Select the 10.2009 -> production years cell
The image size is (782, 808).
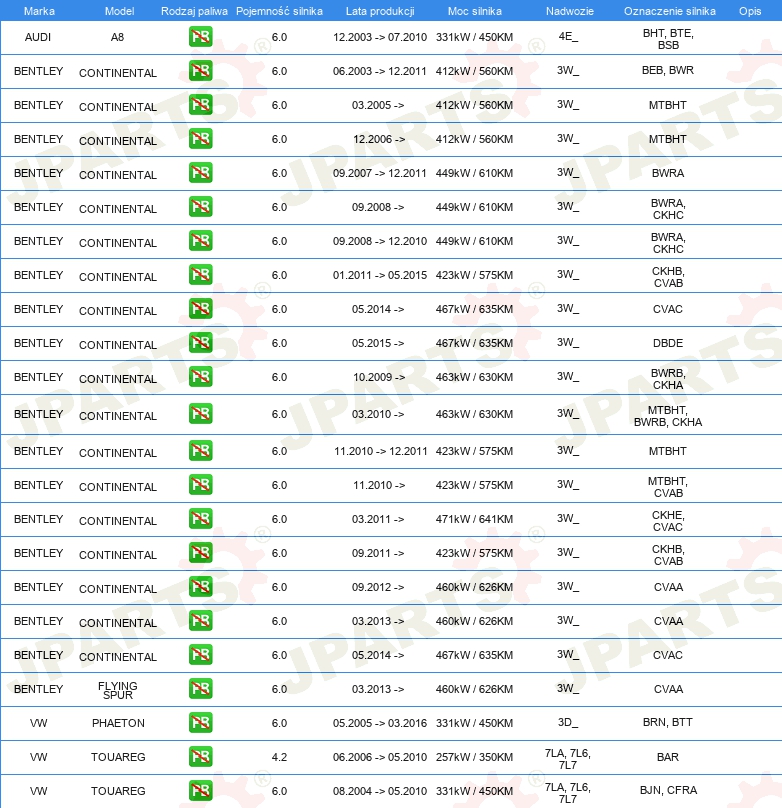tap(379, 377)
